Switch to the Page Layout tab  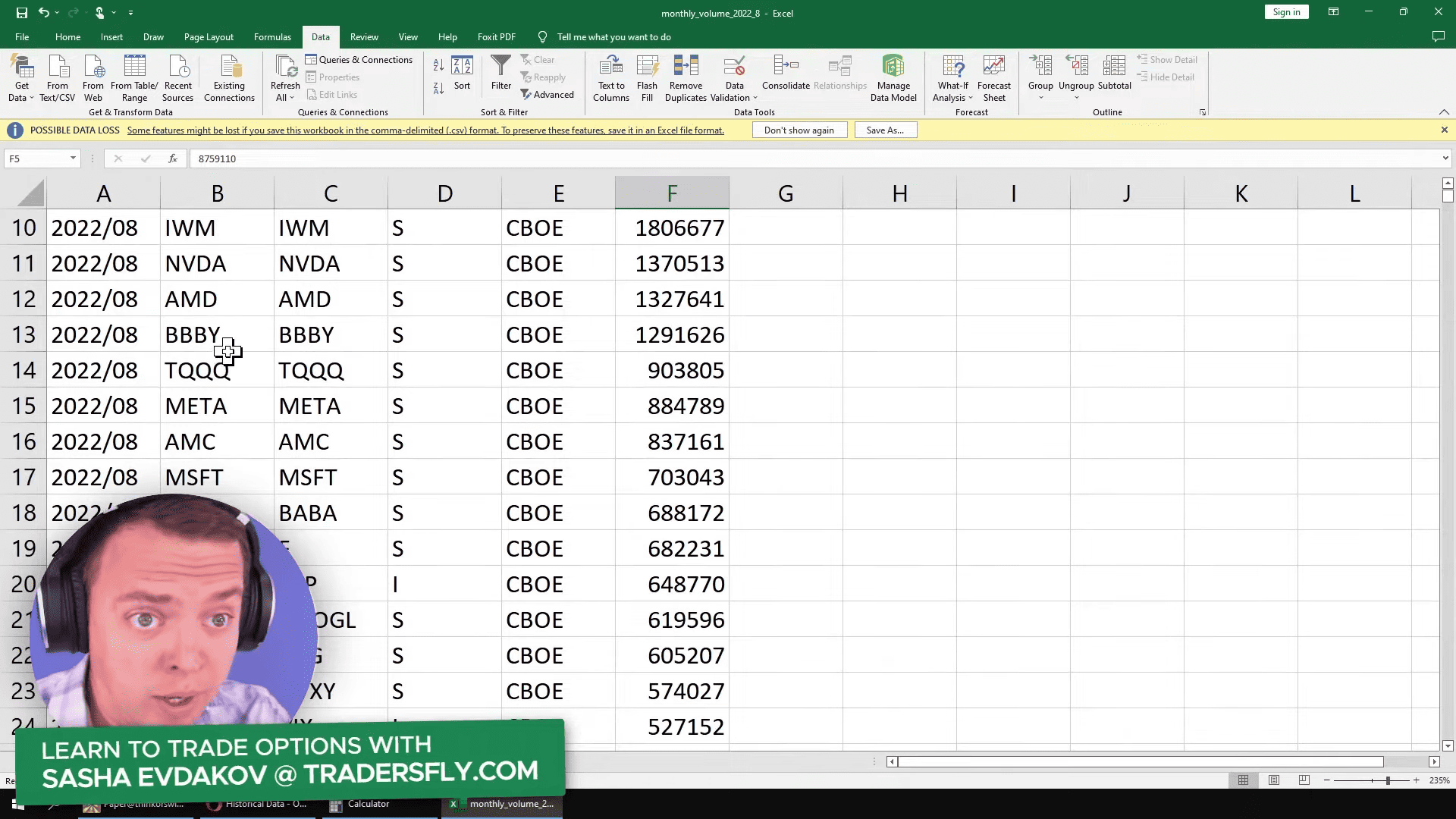click(209, 37)
